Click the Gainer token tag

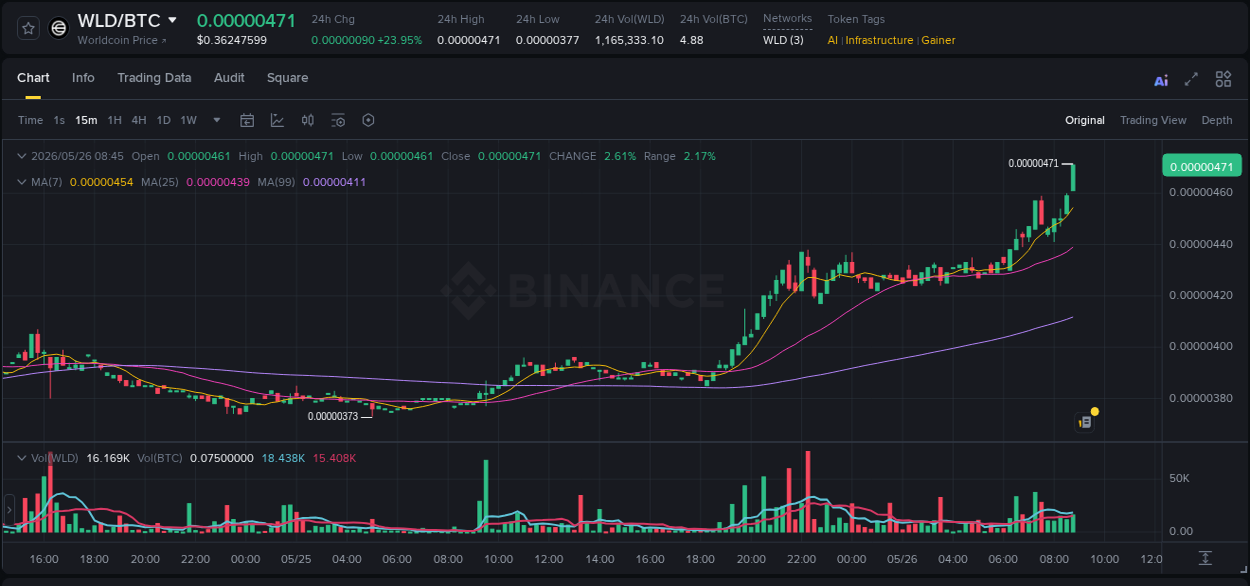pyautogui.click(x=938, y=40)
